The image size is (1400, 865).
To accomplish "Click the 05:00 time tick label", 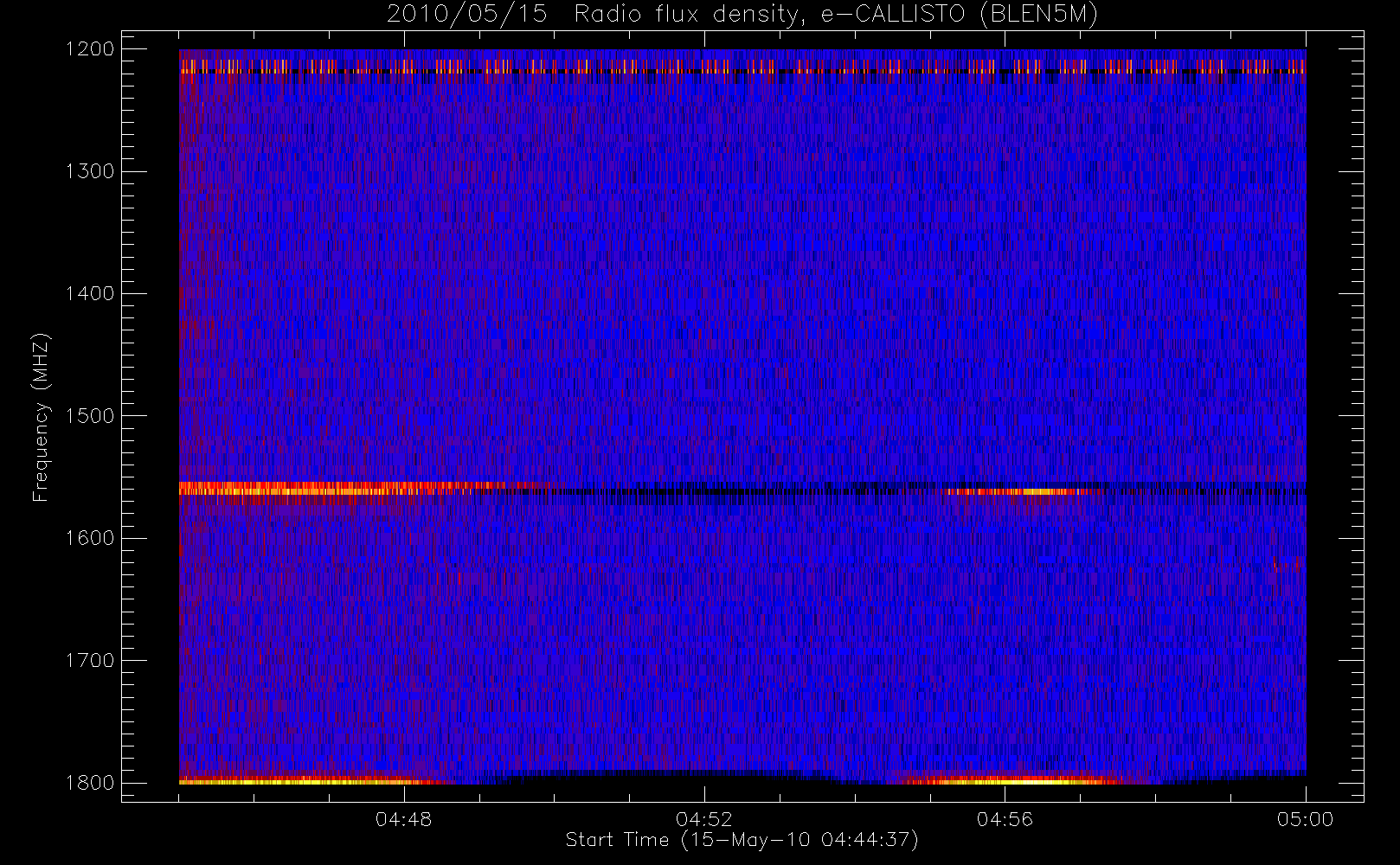I will (x=1306, y=819).
